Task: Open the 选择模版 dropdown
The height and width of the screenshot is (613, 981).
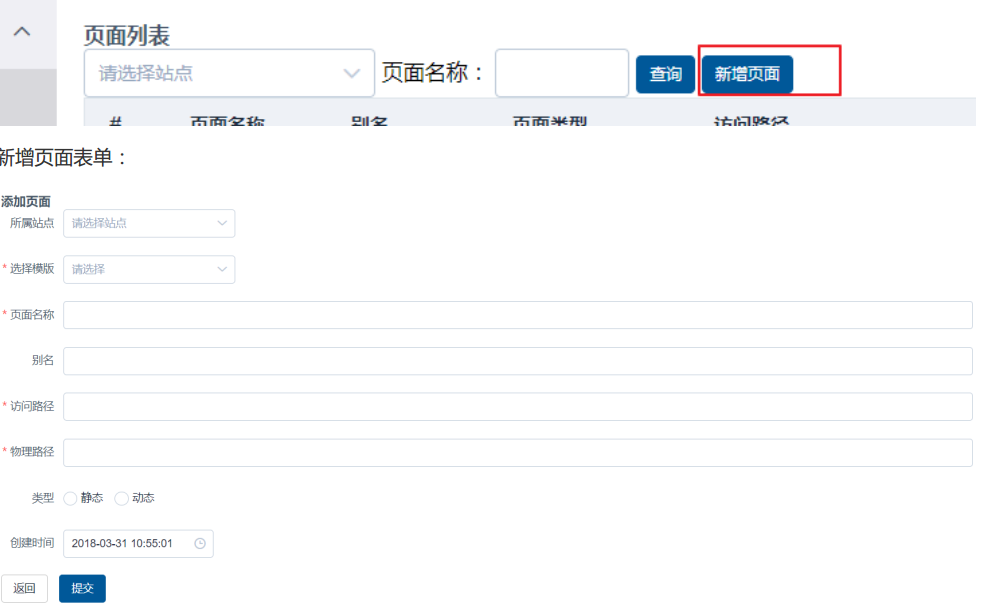Action: pyautogui.click(x=149, y=270)
